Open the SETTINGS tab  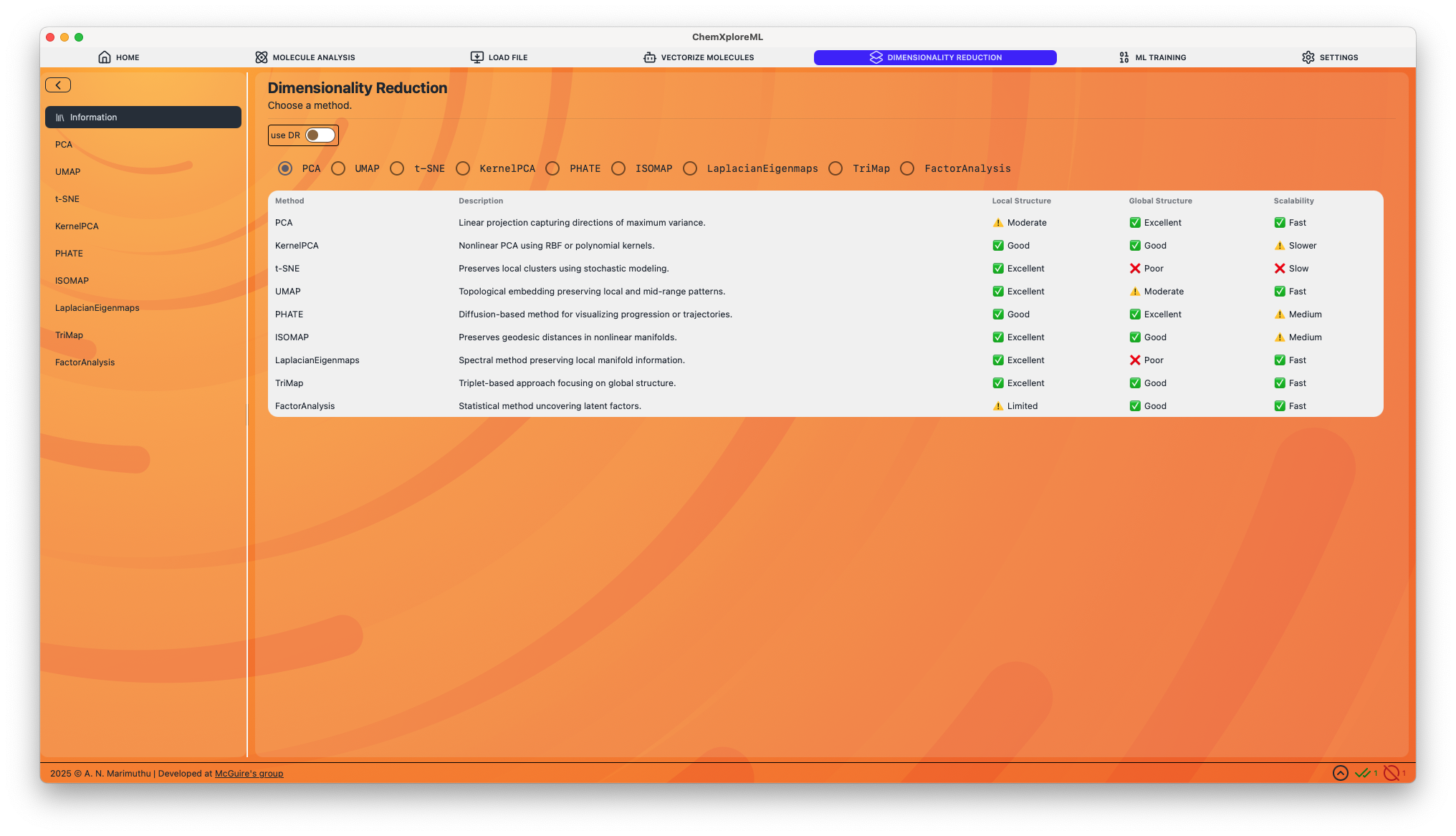tap(1330, 57)
